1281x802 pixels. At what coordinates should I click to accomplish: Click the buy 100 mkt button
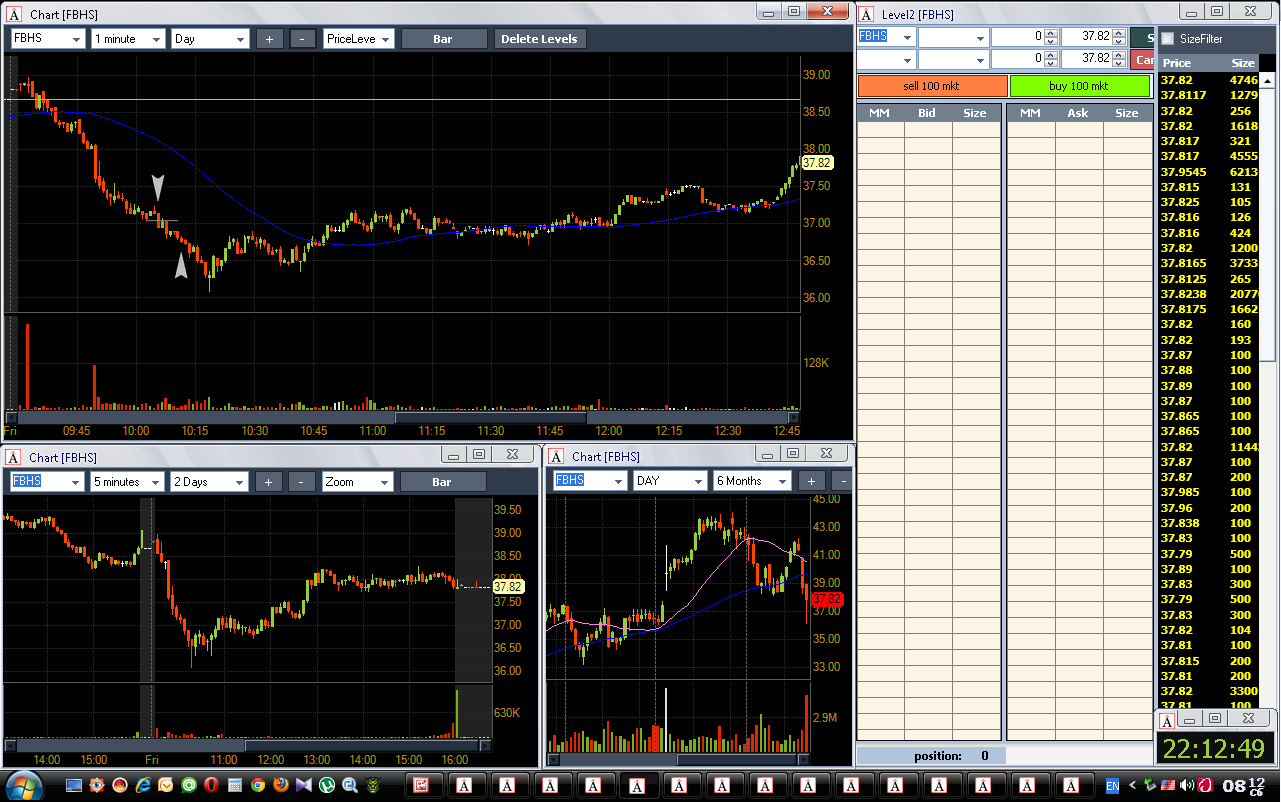coord(1078,86)
